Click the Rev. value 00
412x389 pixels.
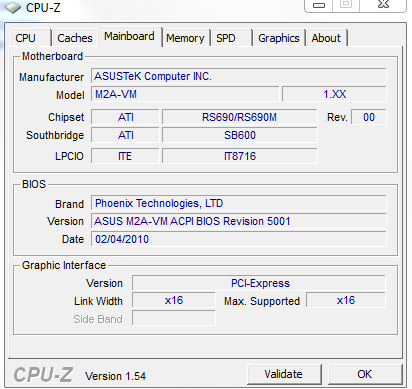tap(369, 117)
